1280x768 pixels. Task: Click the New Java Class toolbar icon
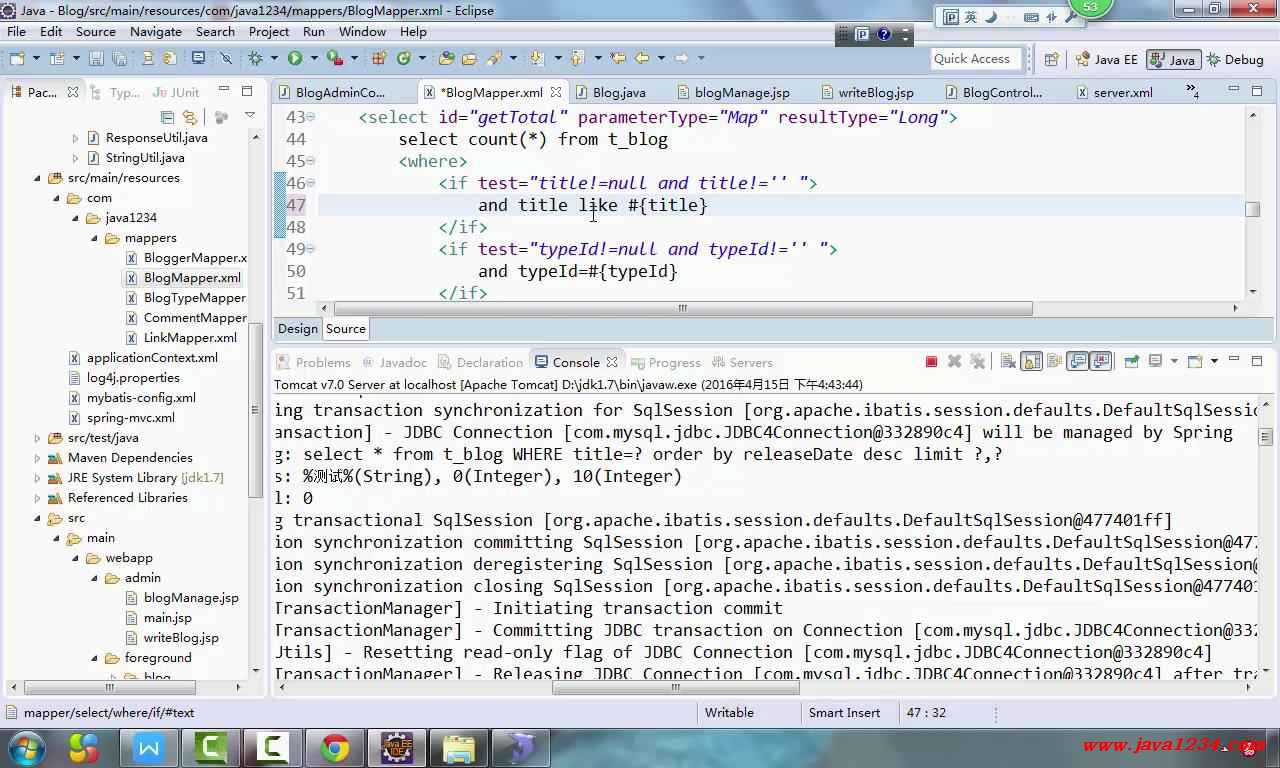pyautogui.click(x=404, y=58)
